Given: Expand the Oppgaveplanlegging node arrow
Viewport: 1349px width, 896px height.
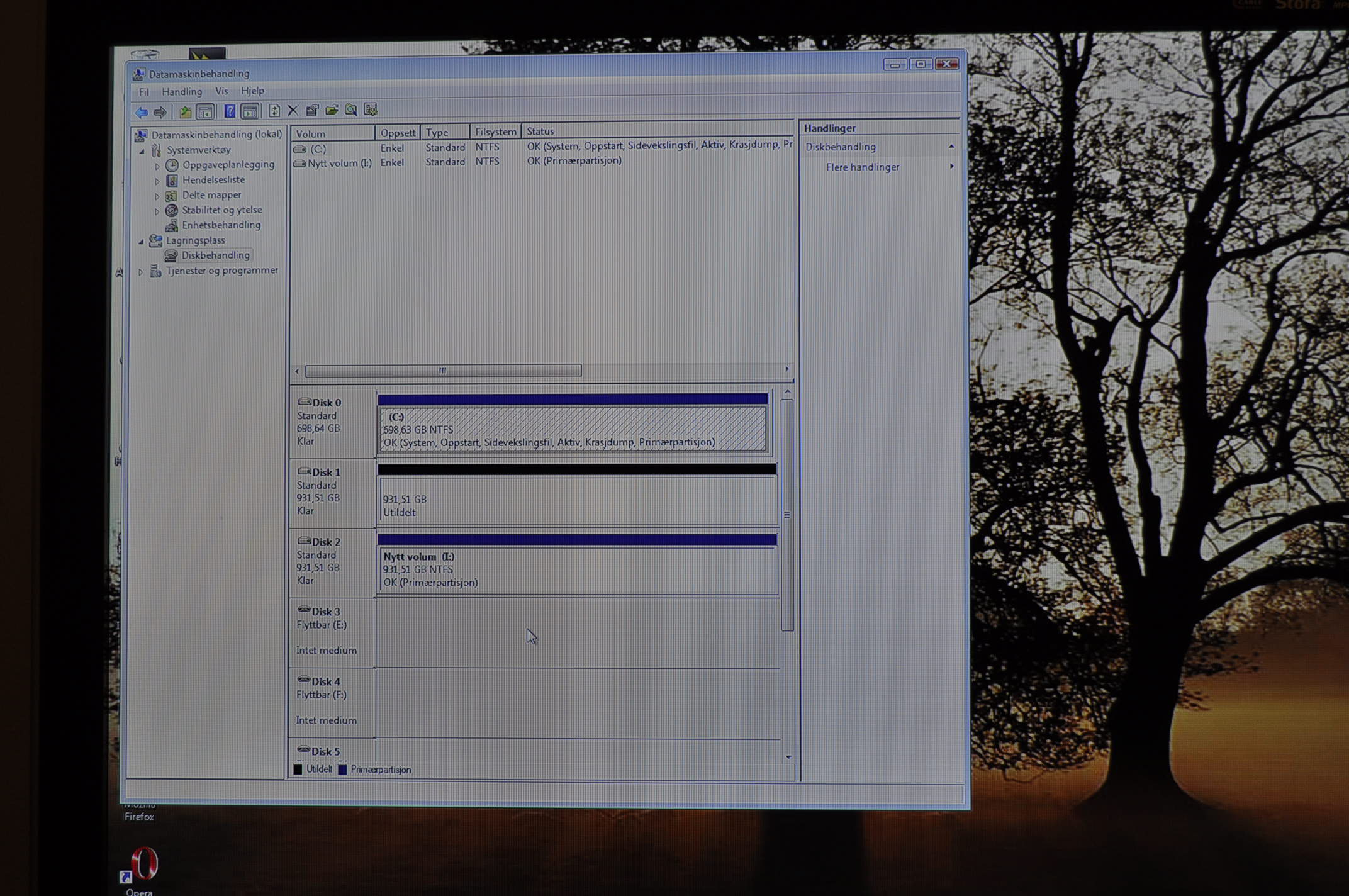Looking at the screenshot, I should tap(157, 166).
